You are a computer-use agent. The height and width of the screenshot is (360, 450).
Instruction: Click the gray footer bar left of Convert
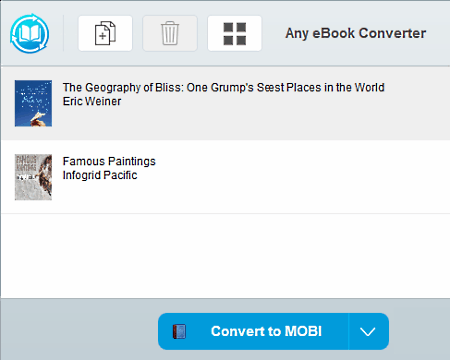[x=79, y=329]
